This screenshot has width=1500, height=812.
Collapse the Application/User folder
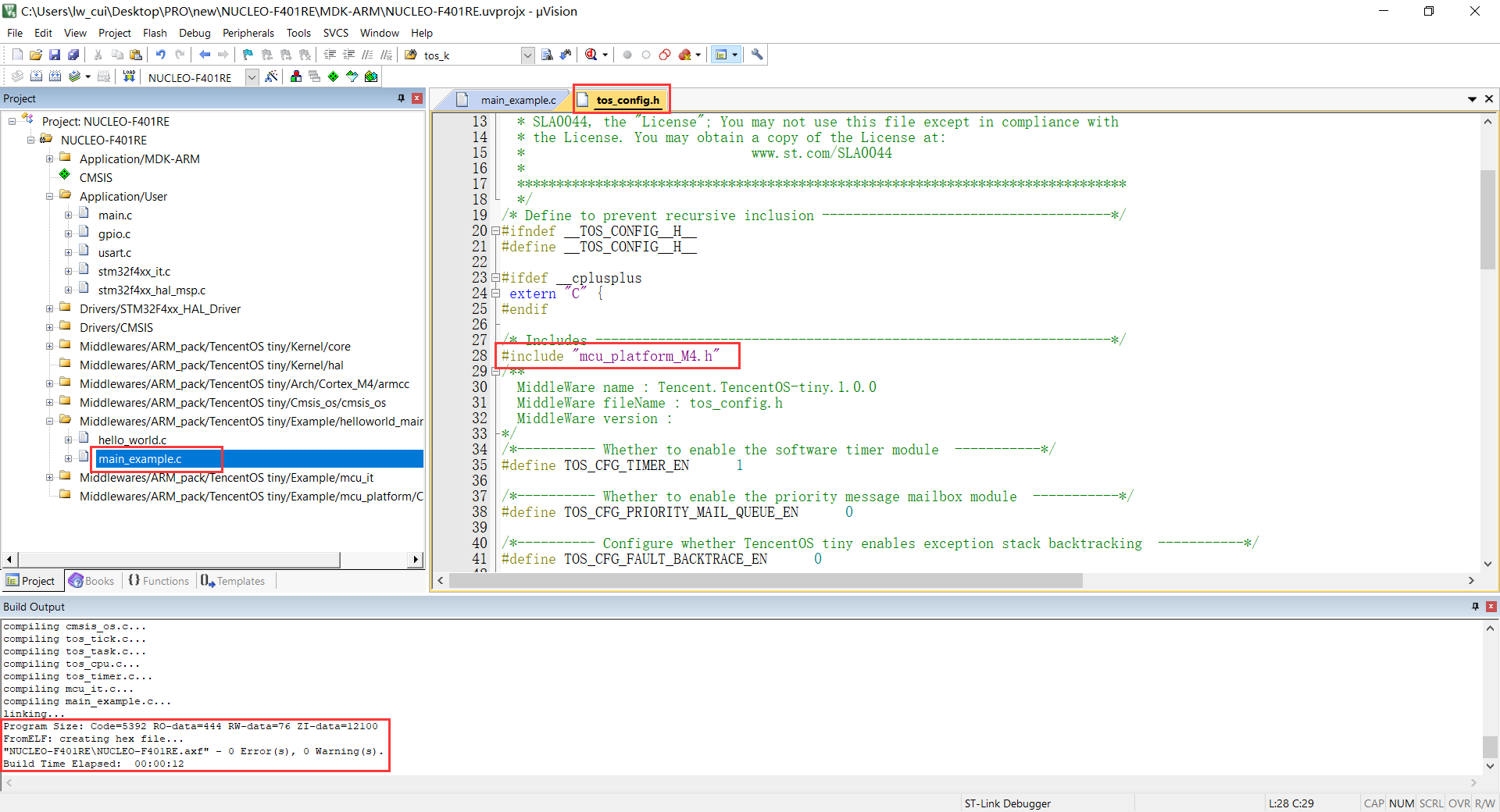coord(50,197)
